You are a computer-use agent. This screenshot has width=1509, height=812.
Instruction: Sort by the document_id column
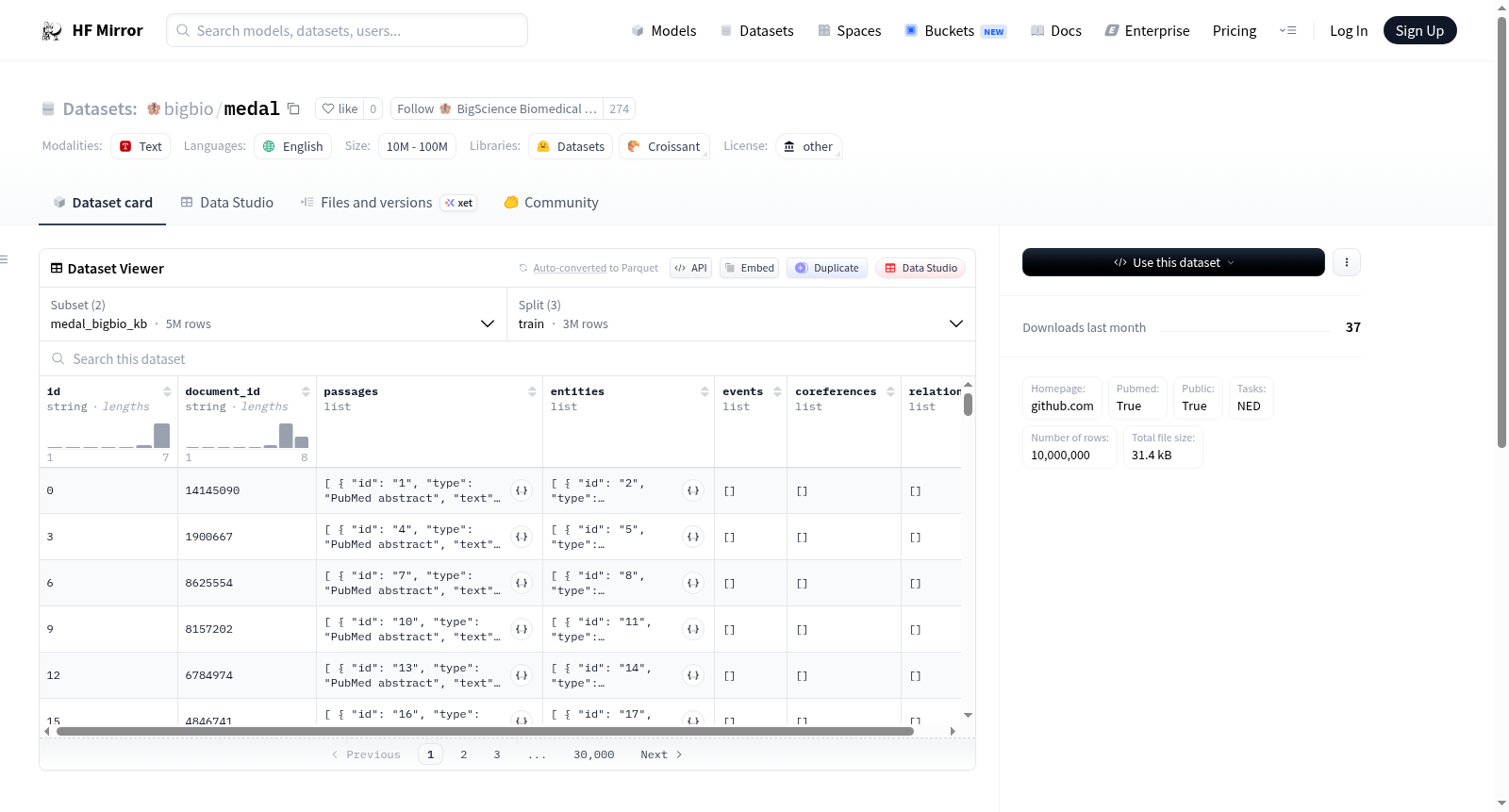(306, 391)
